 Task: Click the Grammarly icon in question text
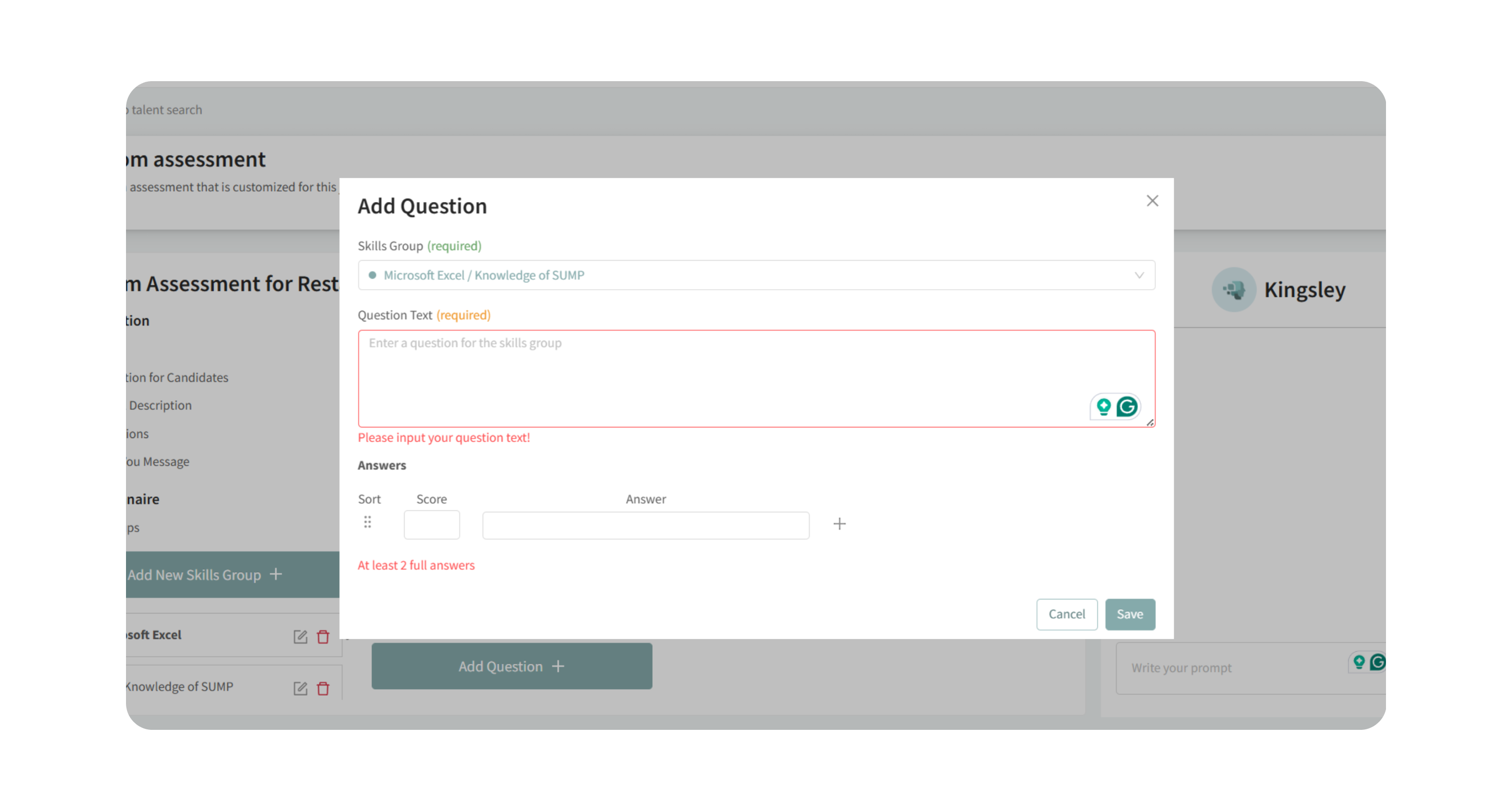pyautogui.click(x=1127, y=407)
